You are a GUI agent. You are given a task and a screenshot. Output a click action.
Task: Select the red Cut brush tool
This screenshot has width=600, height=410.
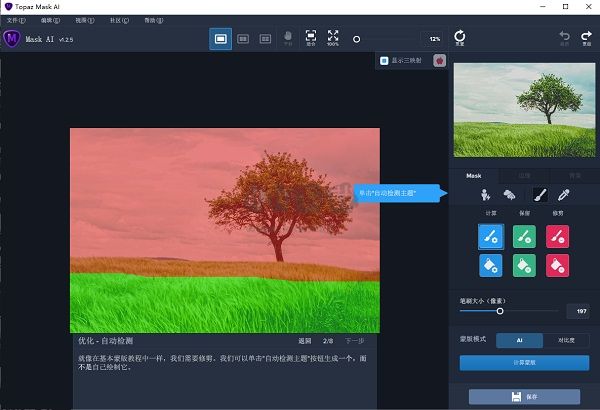pos(559,235)
